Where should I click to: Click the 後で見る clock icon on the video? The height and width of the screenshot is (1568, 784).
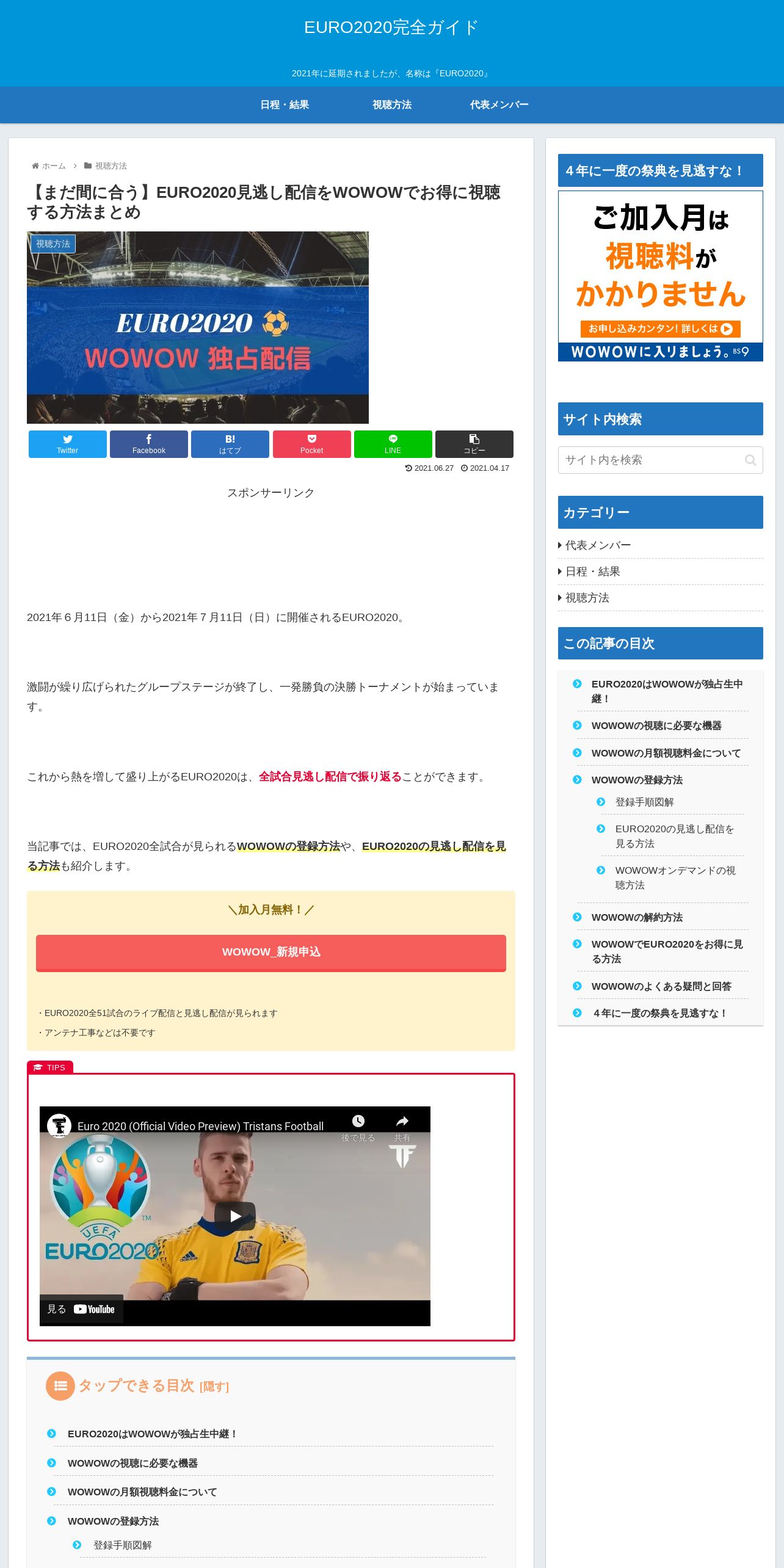pyautogui.click(x=358, y=1121)
